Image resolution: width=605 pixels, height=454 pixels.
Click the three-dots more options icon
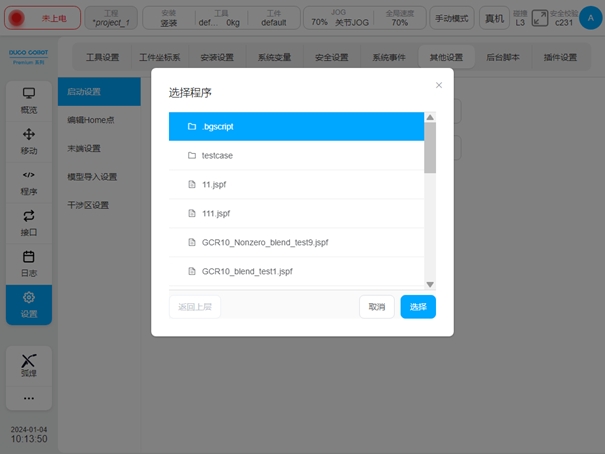pos(29,398)
